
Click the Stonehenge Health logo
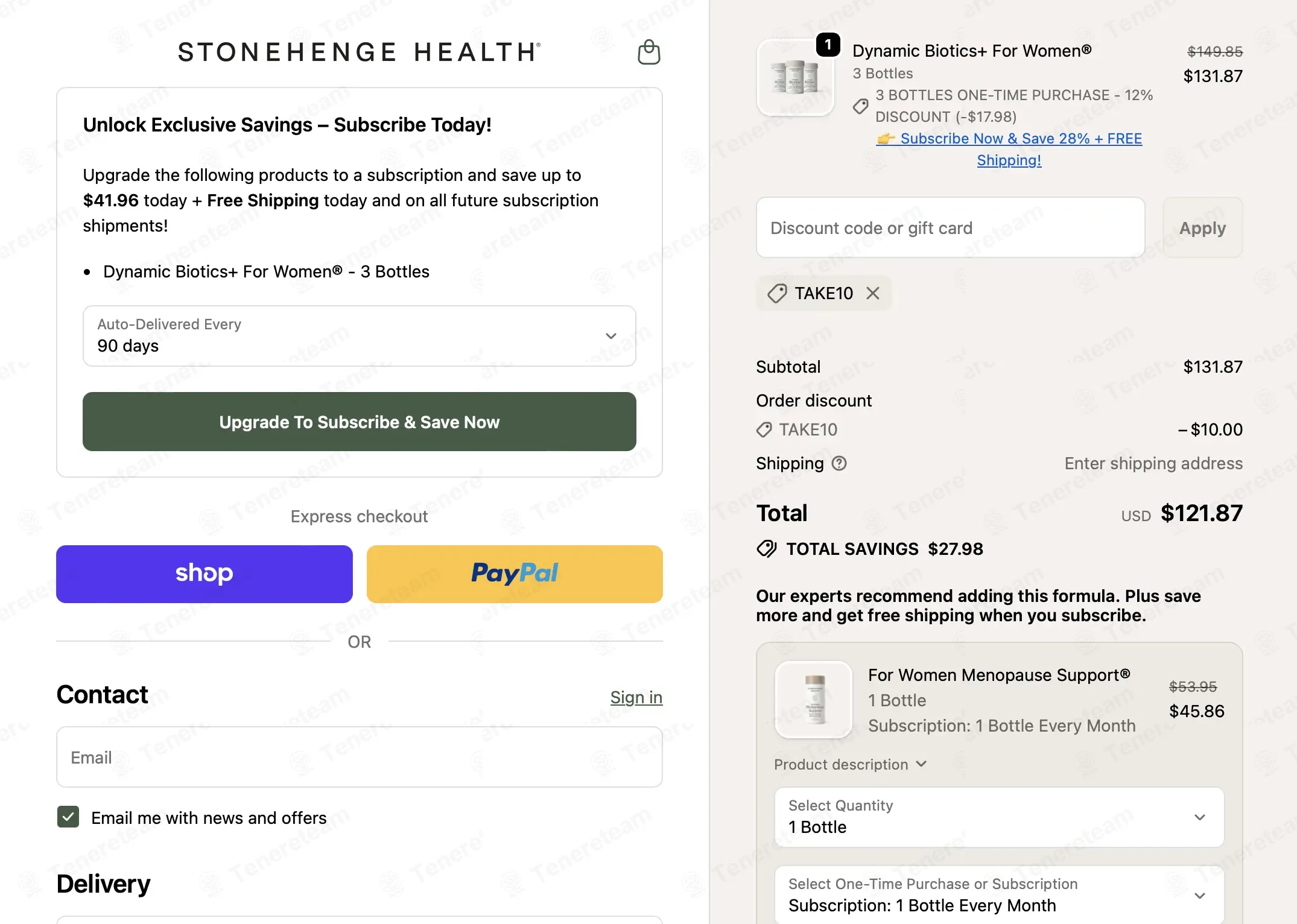[x=360, y=52]
